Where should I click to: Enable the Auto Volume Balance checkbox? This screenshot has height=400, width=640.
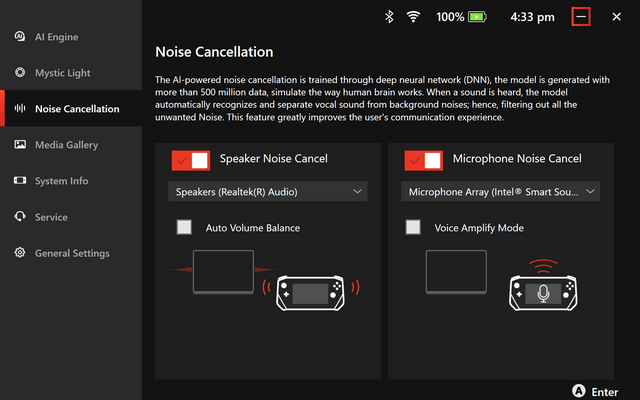184,227
